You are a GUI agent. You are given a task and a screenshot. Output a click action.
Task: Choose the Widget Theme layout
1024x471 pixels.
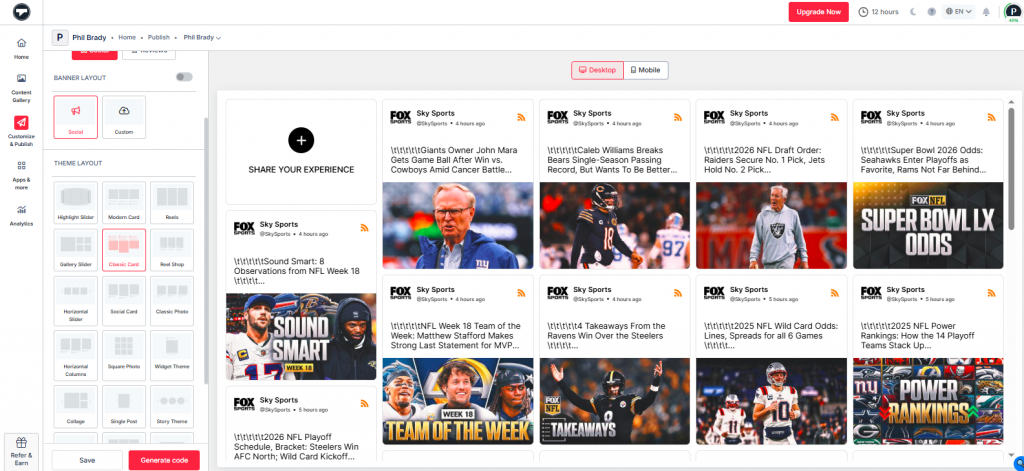tap(172, 353)
